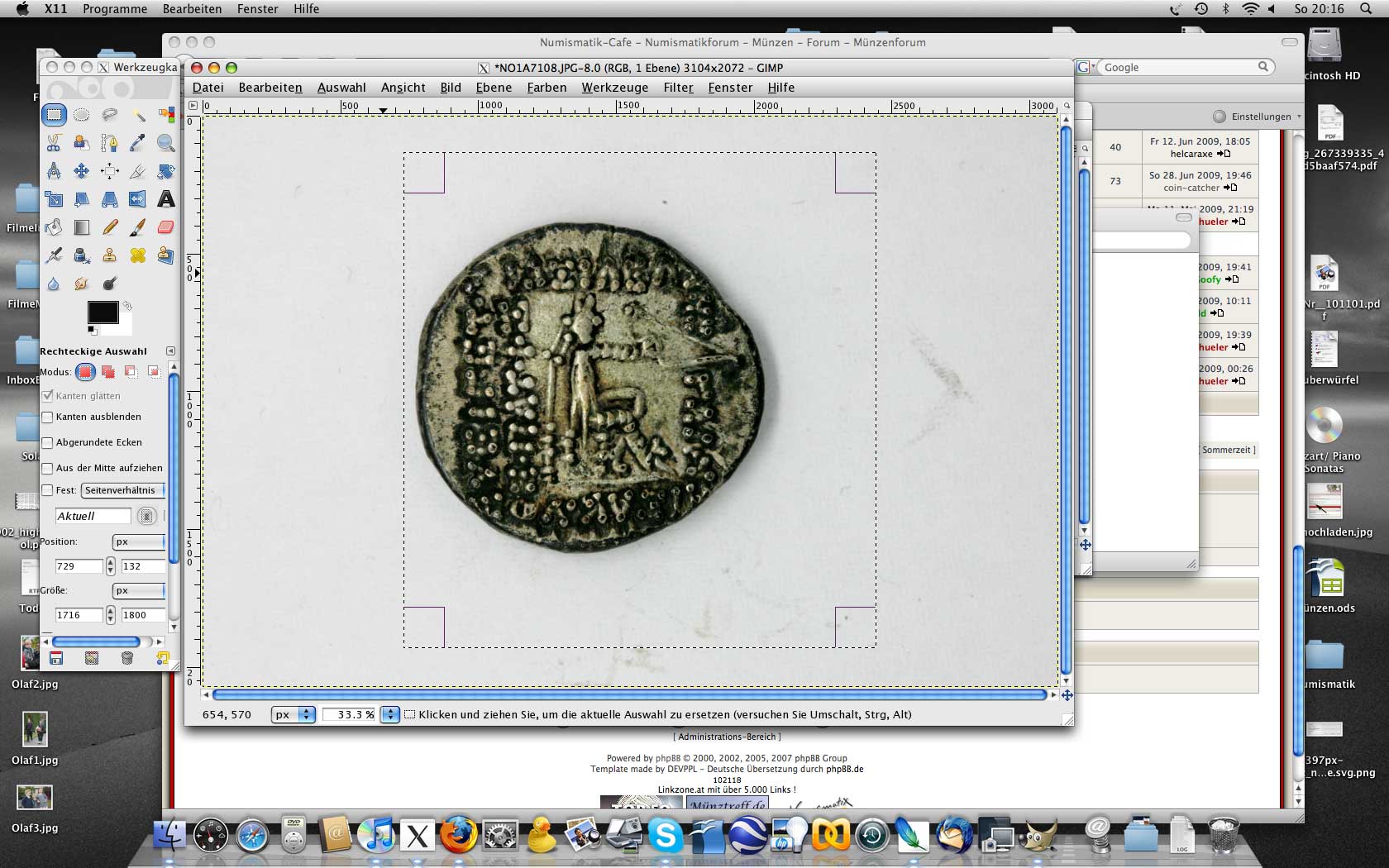Expand the 33.3 % zoom level dropdown

(389, 714)
